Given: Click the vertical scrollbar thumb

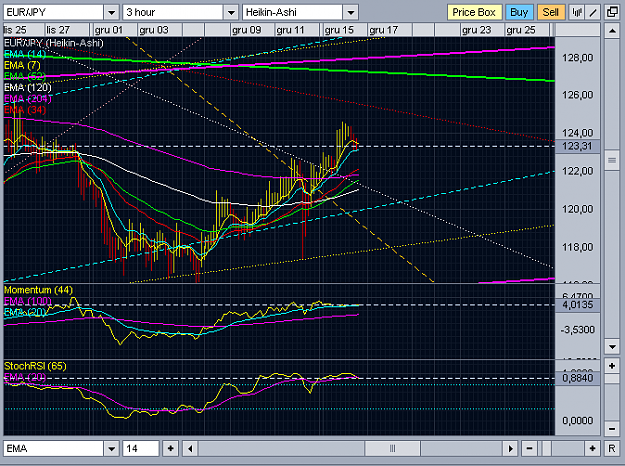Looking at the screenshot, I should (612, 161).
